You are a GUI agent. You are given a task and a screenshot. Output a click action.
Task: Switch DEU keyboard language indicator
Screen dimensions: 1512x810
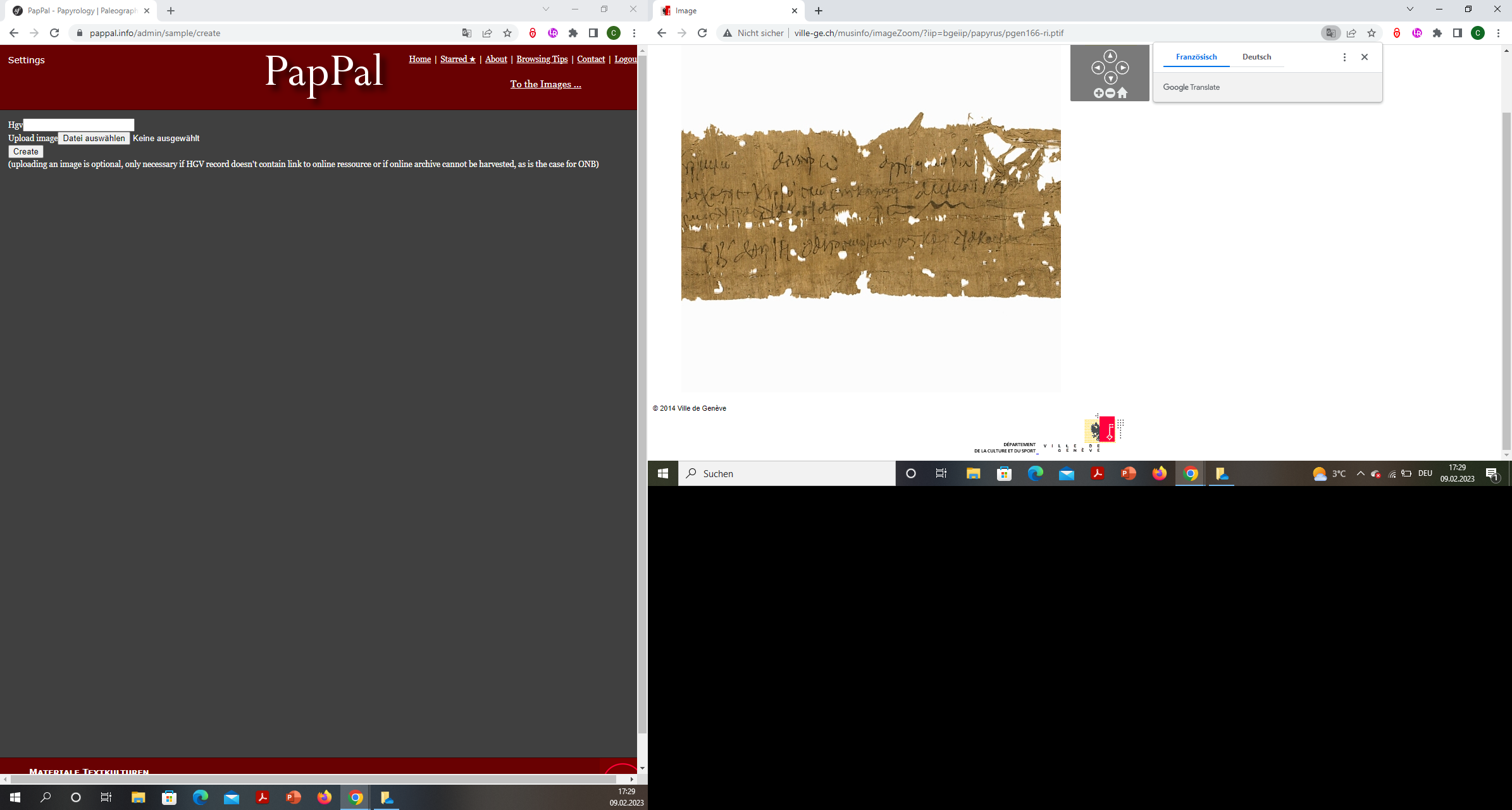1425,473
